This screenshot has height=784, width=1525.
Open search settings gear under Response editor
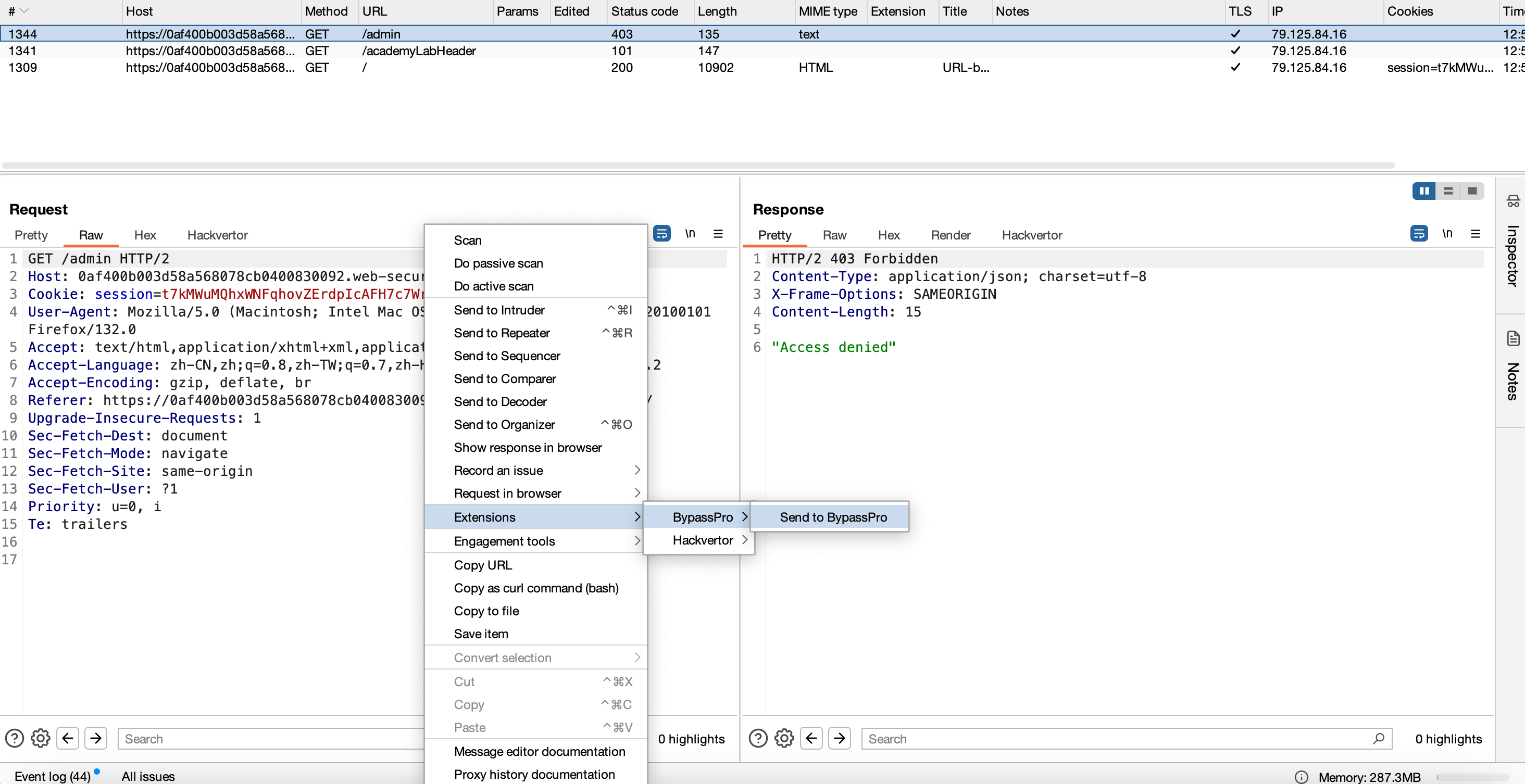pos(784,738)
